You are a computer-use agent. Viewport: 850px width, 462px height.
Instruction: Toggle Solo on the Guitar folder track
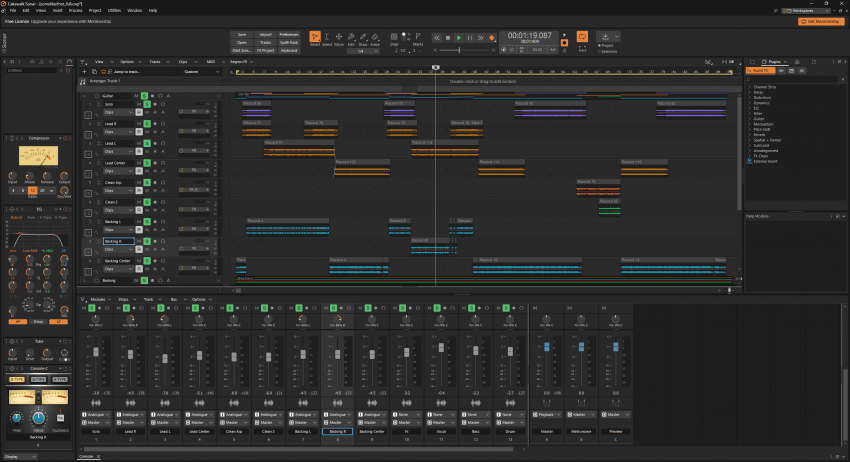[144, 96]
